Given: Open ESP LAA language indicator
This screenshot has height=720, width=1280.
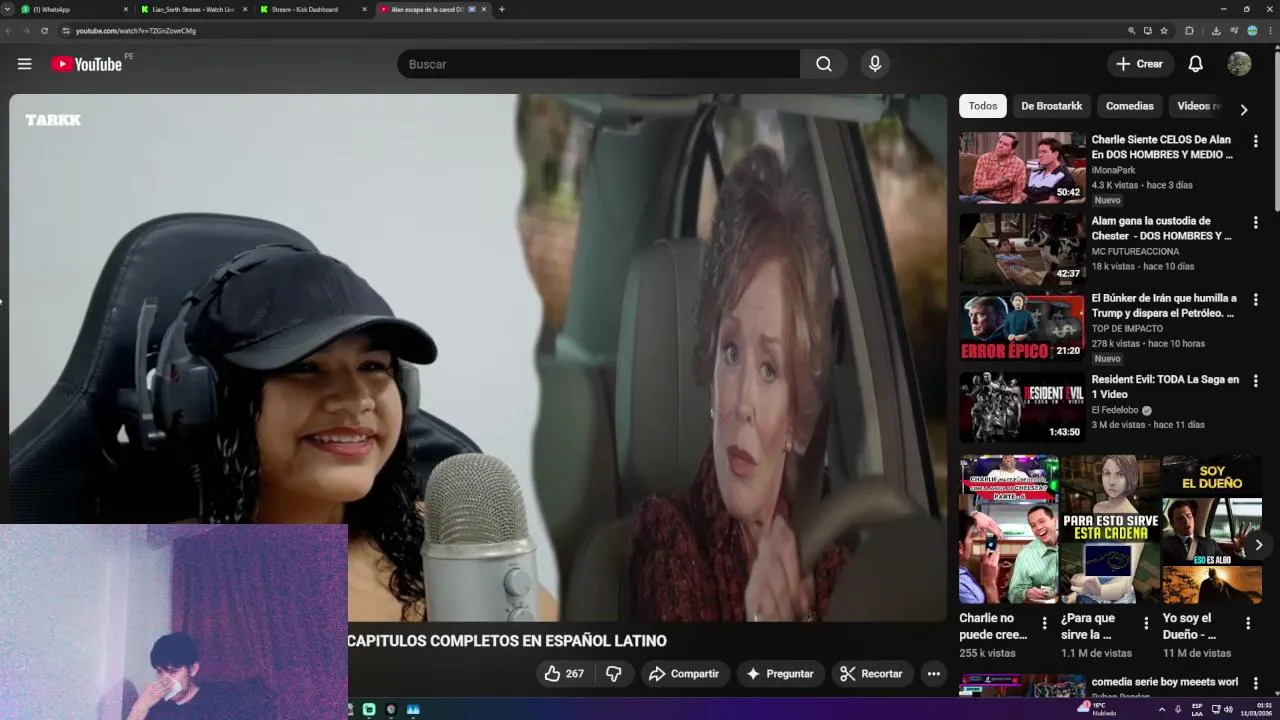Looking at the screenshot, I should (1197, 709).
